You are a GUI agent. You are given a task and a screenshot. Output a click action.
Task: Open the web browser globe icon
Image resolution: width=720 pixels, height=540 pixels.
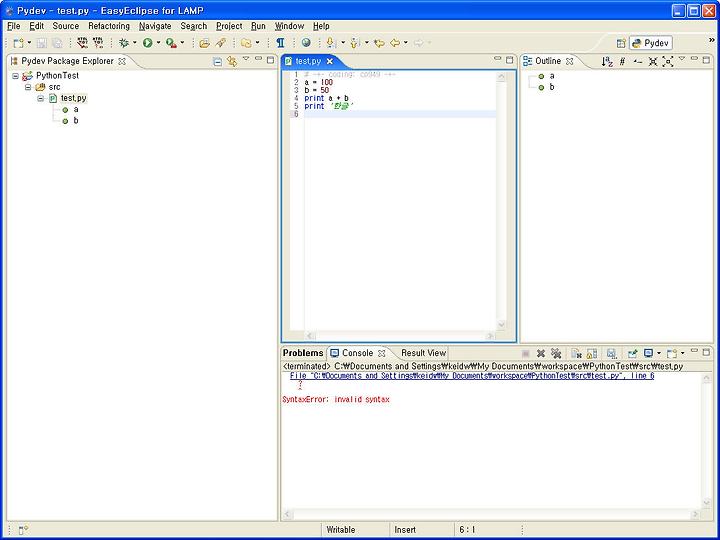click(306, 43)
